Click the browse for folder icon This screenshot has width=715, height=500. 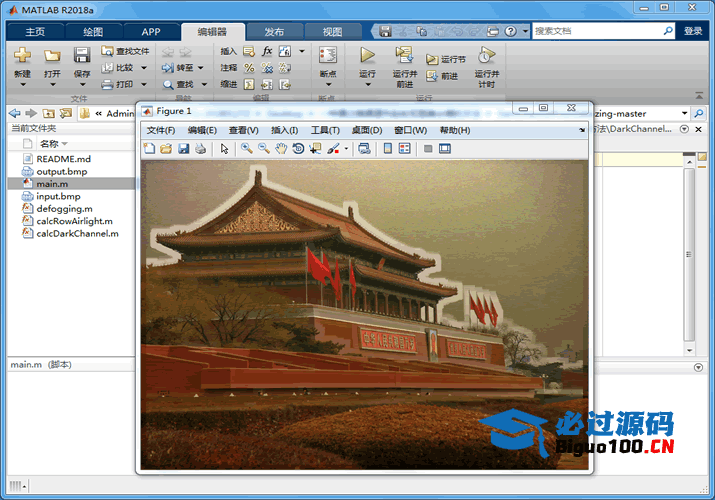point(66,113)
